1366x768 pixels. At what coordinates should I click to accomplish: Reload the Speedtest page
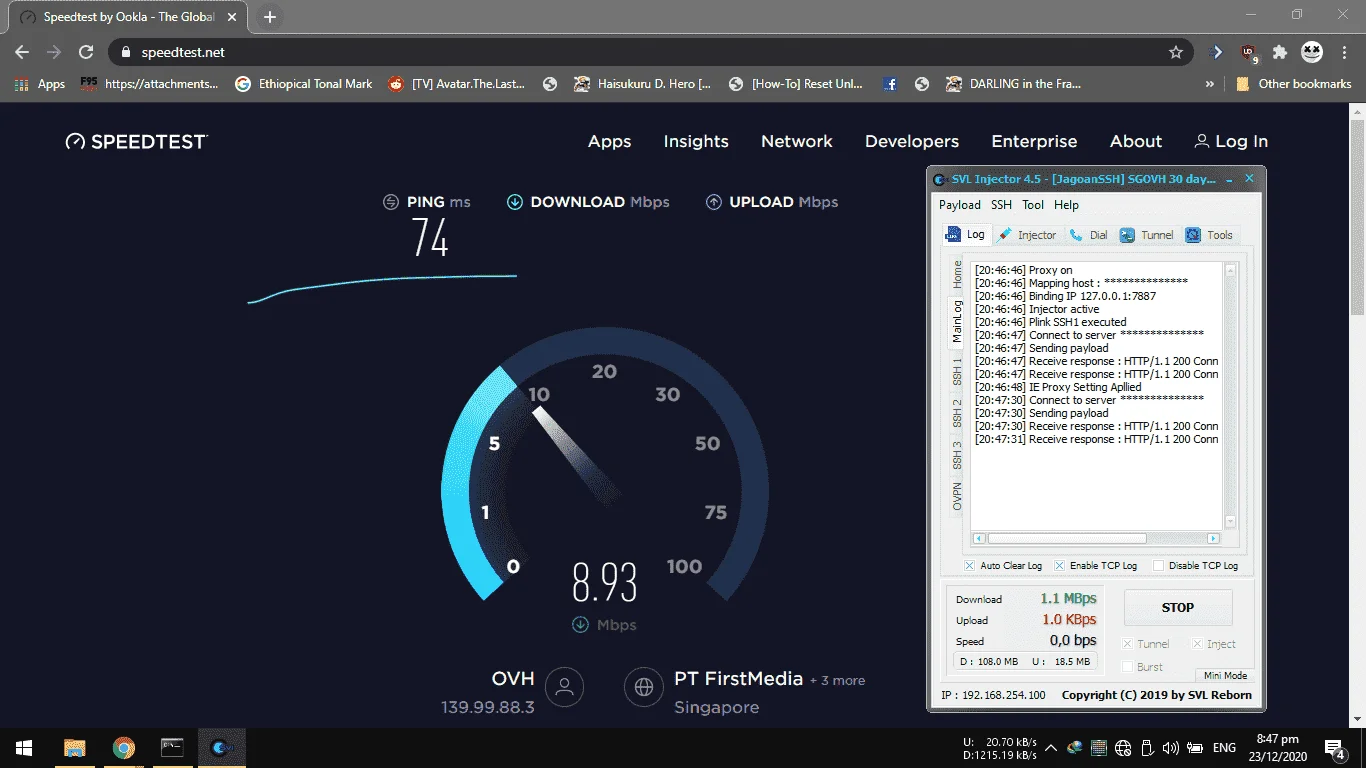86,52
